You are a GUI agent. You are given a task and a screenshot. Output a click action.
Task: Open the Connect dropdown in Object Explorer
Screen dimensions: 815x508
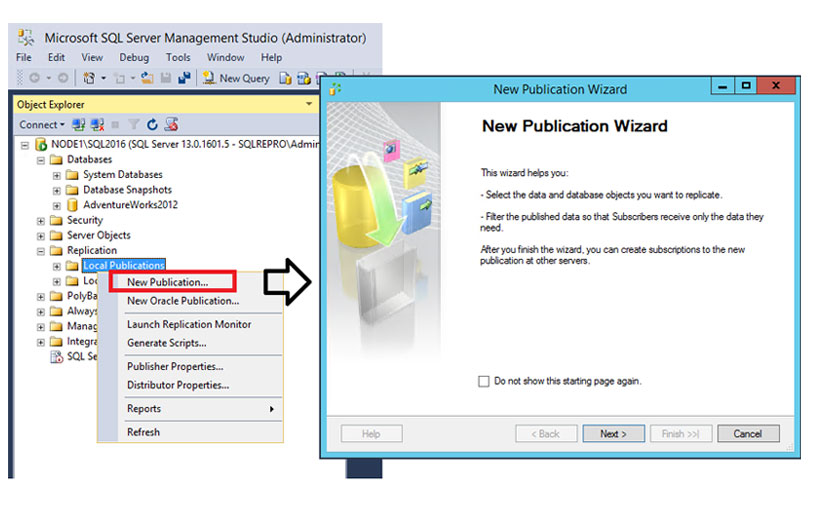tap(42, 125)
